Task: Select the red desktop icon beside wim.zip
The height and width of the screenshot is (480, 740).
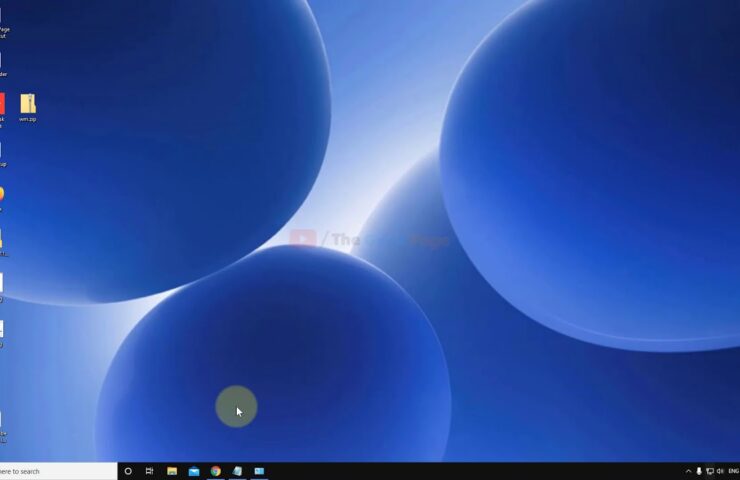Action: [x=2, y=104]
